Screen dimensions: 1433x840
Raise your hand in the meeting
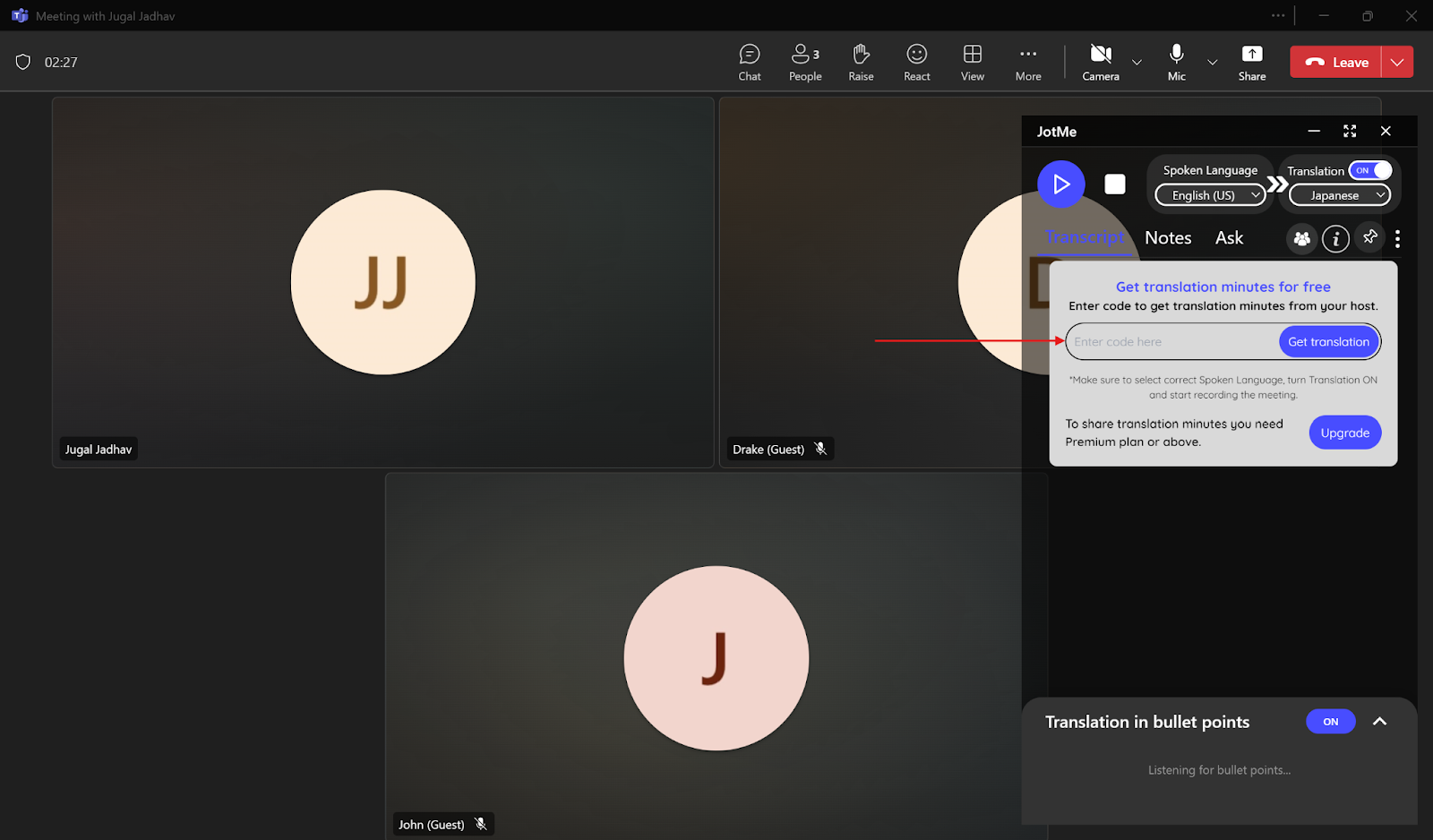861,63
